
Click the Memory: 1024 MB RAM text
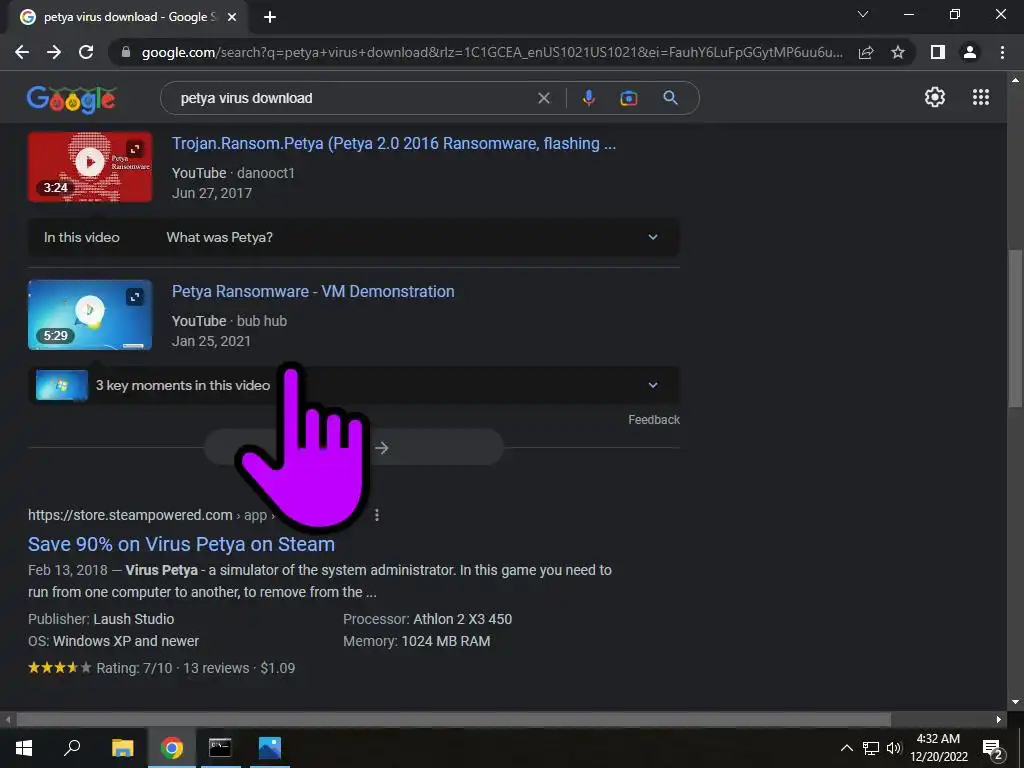(417, 641)
